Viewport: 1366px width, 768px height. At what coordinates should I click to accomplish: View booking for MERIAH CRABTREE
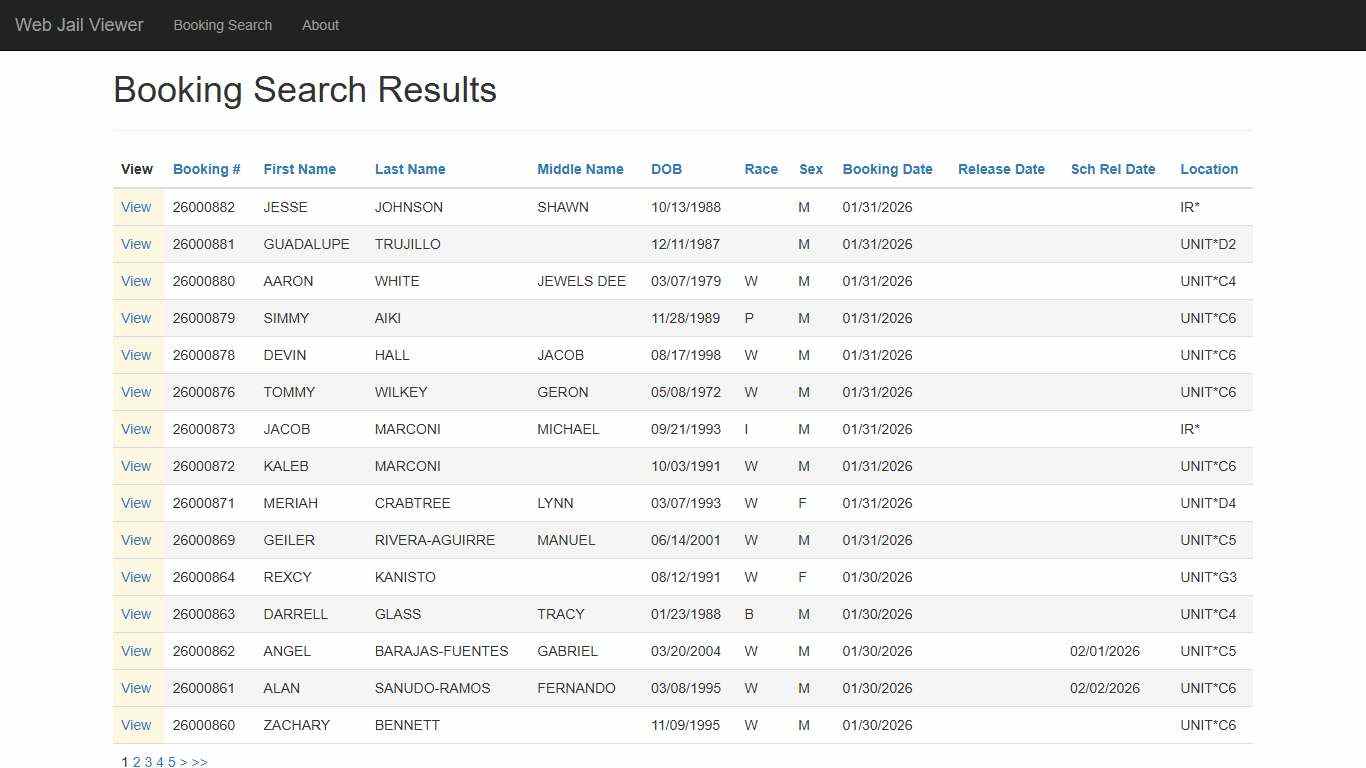[136, 503]
